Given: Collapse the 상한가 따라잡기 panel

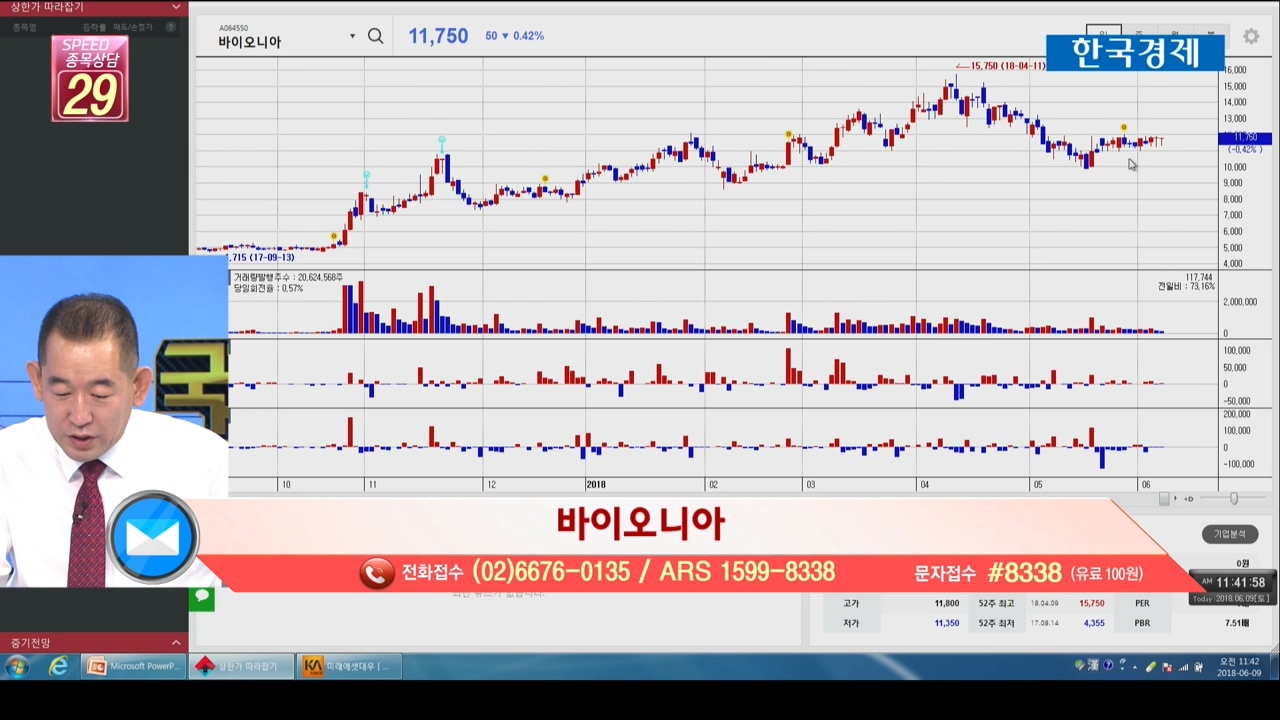Looking at the screenshot, I should 176,7.
